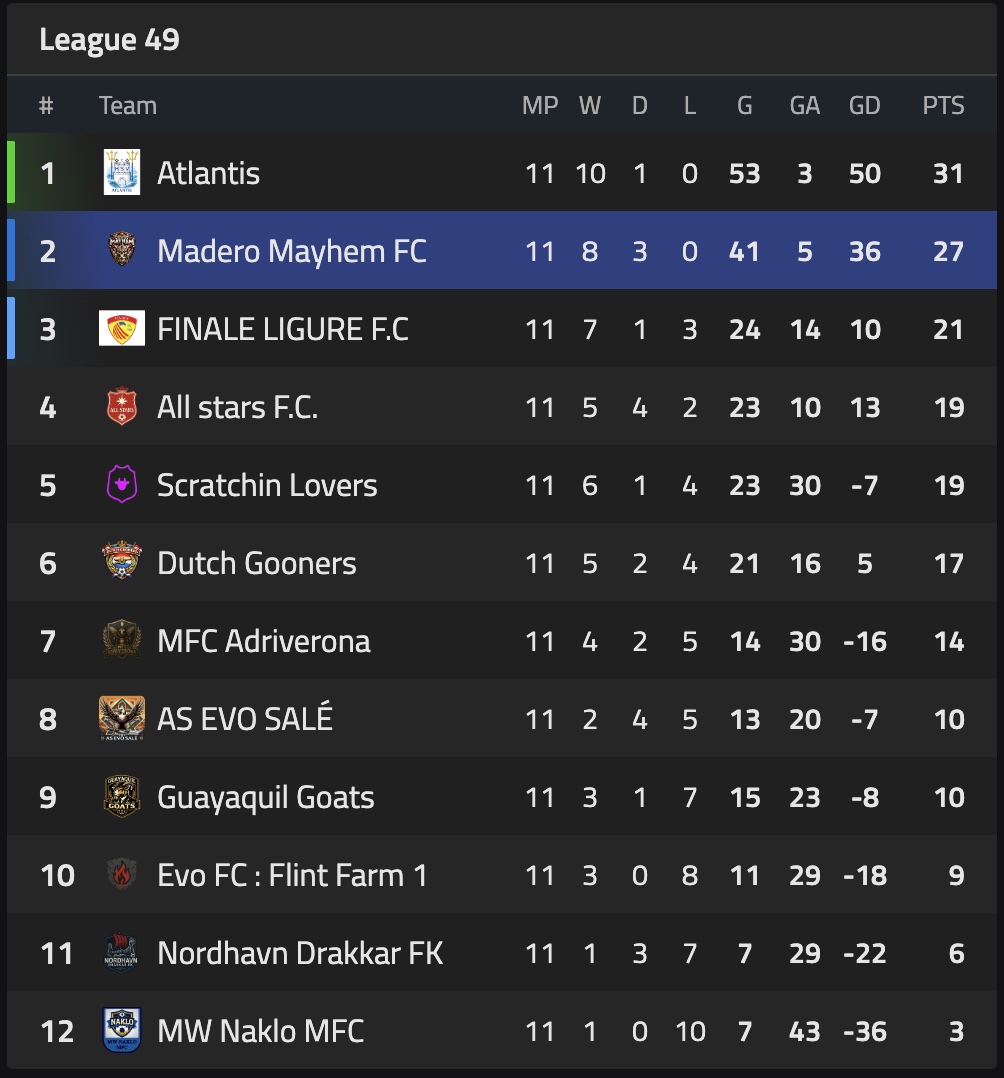Click the League 49 title

click(x=109, y=40)
